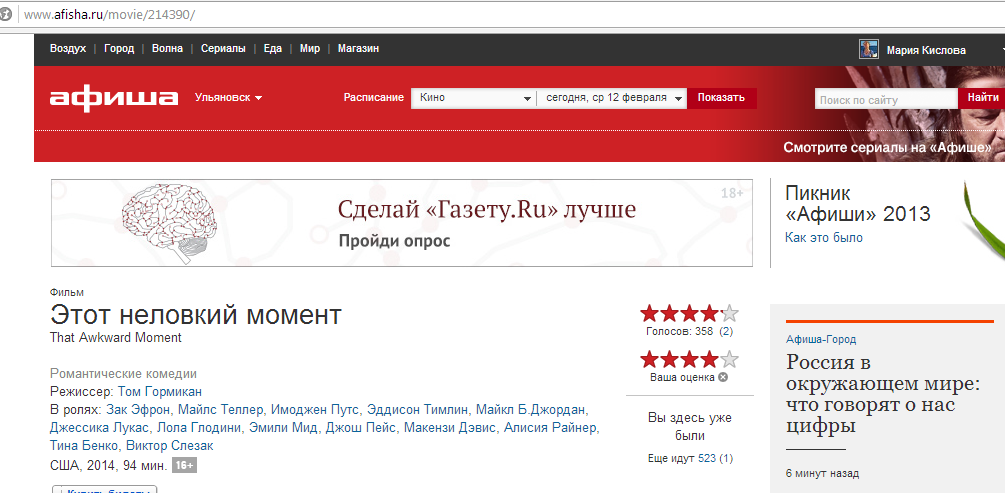
Task: Click the film title Этот неловкий момент
Action: (196, 315)
